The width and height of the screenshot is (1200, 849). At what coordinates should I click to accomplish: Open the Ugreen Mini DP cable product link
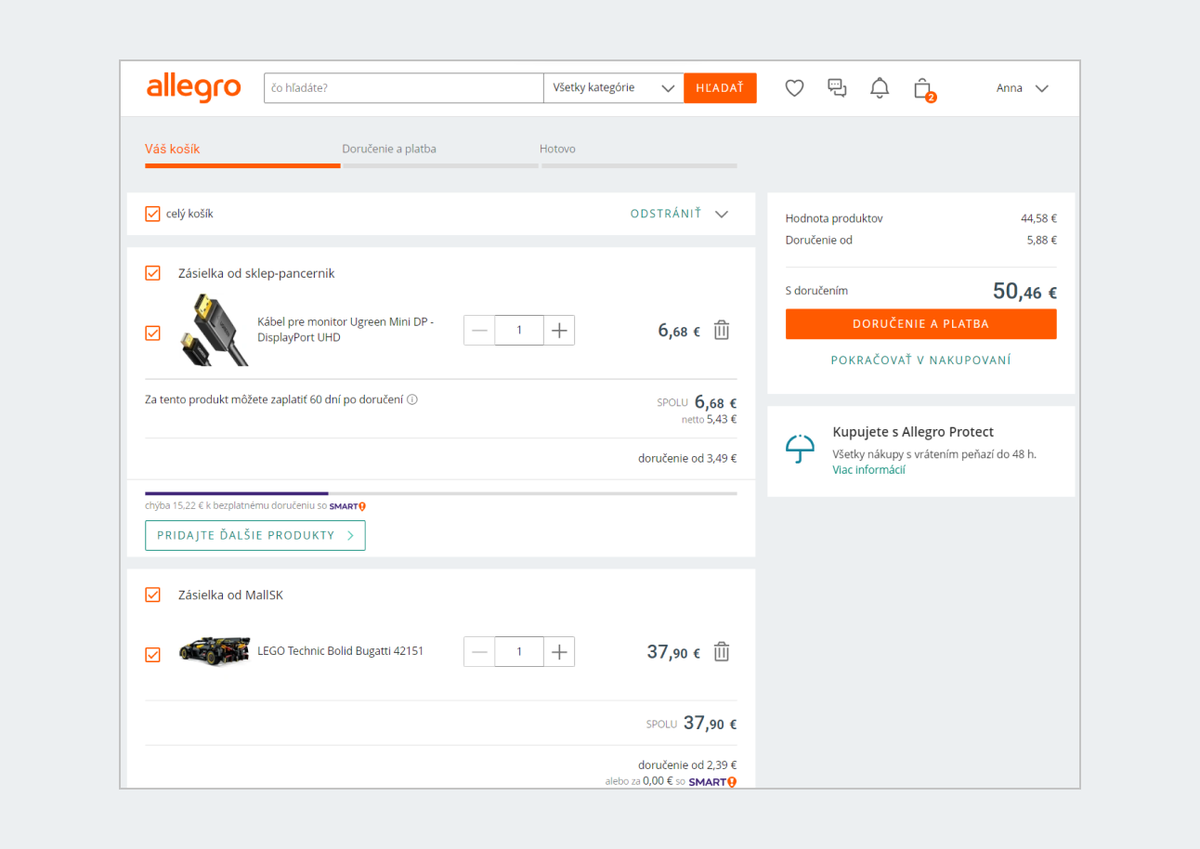346,330
